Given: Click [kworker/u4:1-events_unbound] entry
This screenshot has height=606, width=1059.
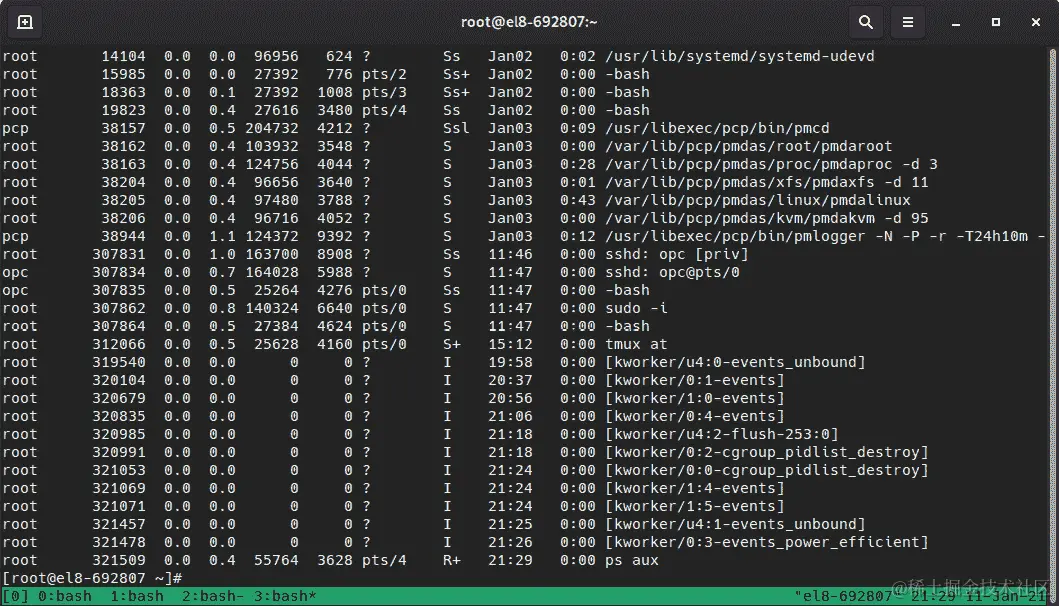Looking at the screenshot, I should (735, 524).
